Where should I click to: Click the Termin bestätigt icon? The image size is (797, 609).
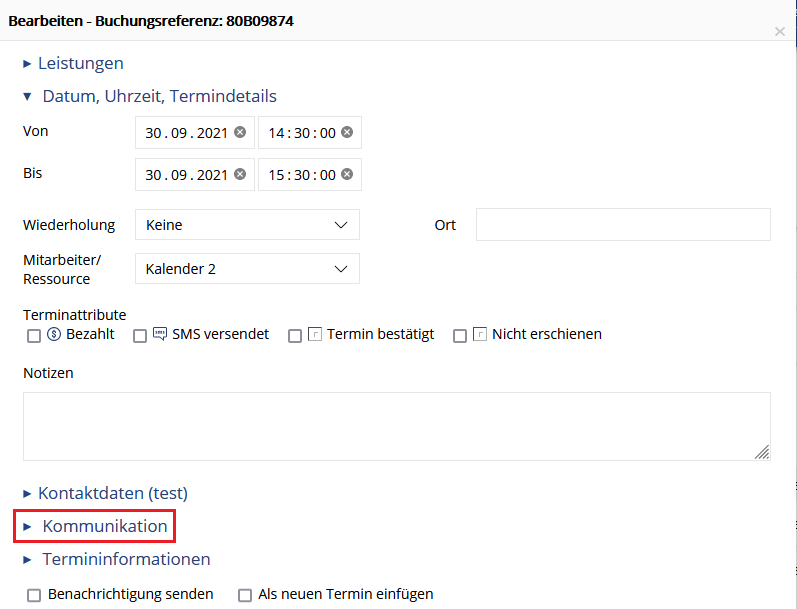(x=315, y=334)
